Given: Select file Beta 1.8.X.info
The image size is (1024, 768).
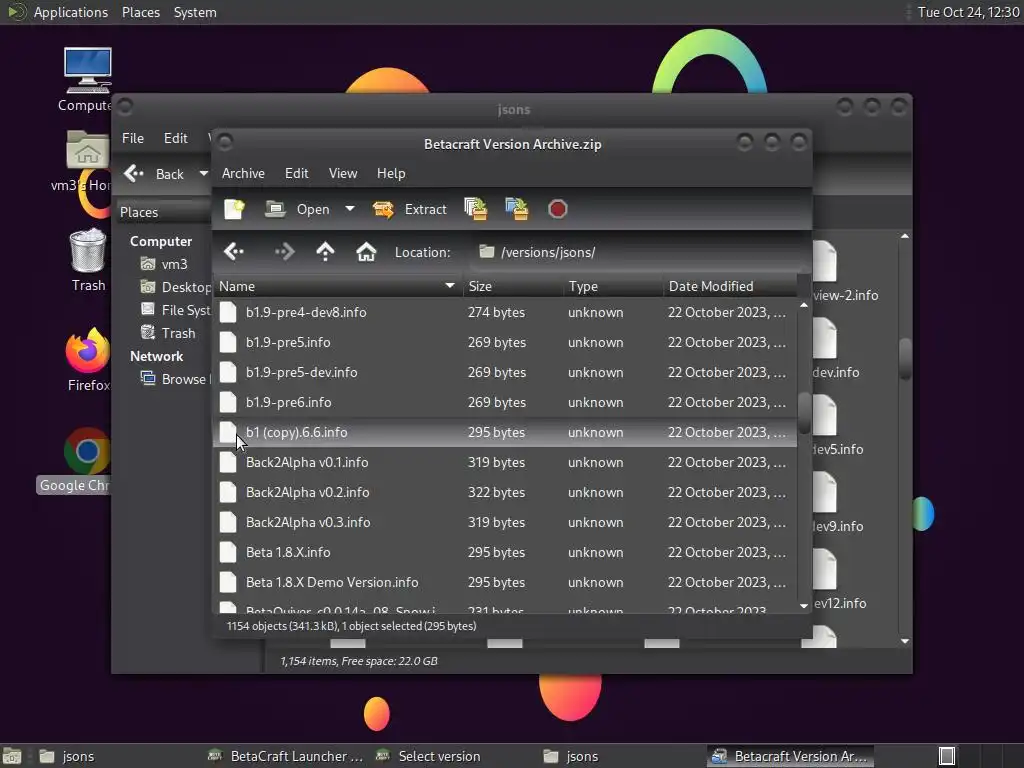Looking at the screenshot, I should click(x=505, y=552).
